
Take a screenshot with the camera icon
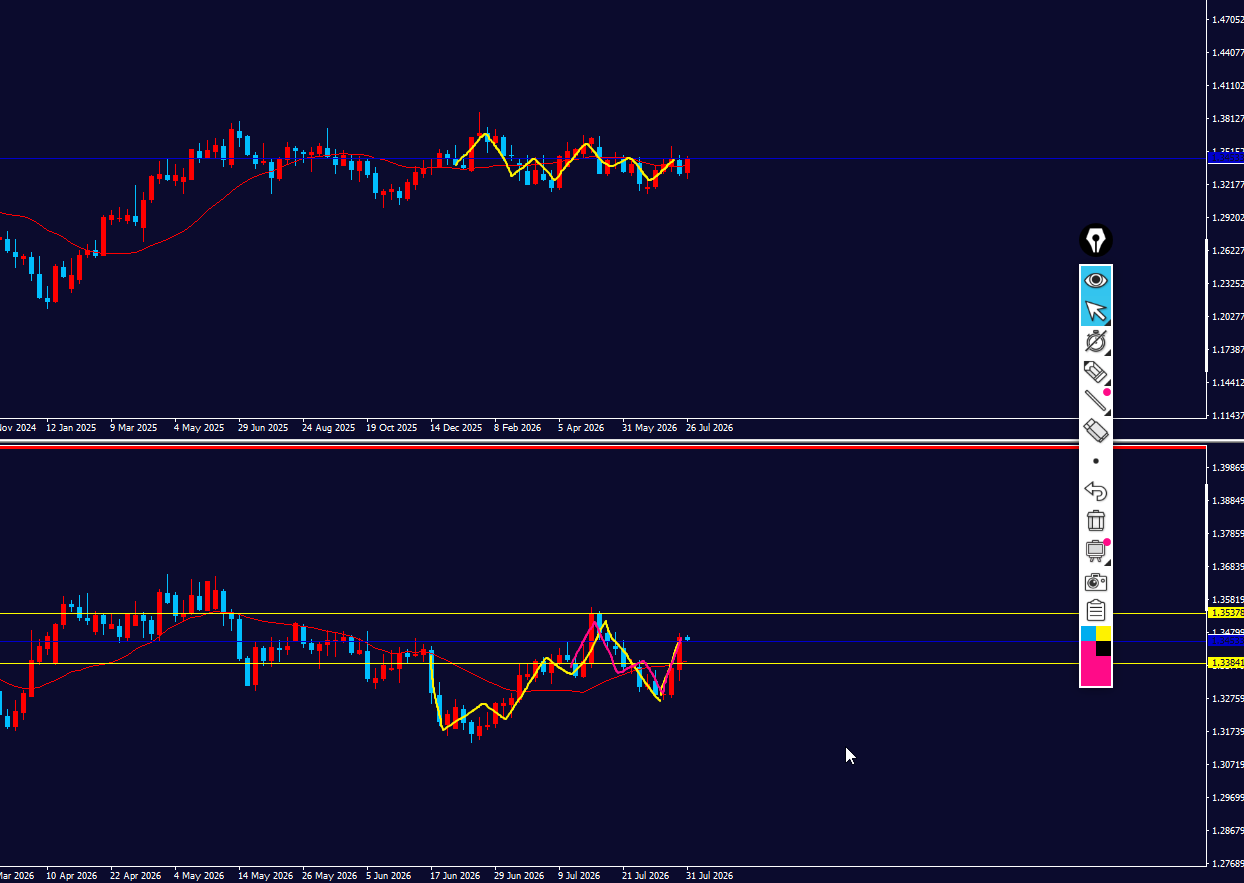click(1096, 581)
